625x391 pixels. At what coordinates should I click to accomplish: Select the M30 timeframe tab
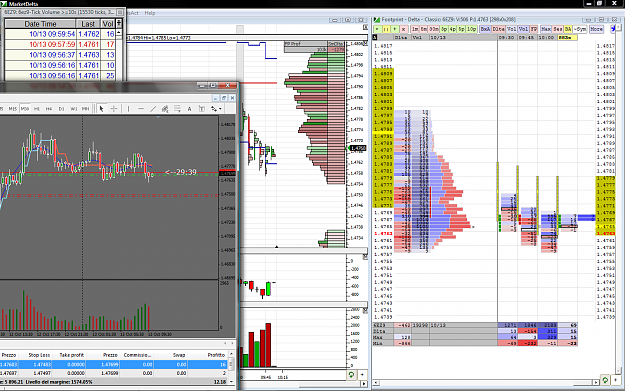(x=25, y=108)
